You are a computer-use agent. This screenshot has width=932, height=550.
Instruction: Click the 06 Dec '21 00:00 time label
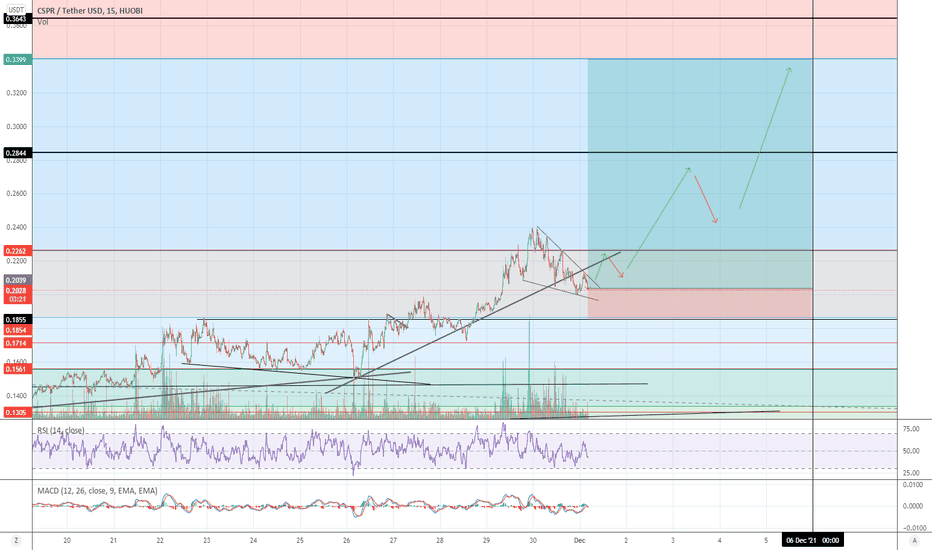click(813, 540)
